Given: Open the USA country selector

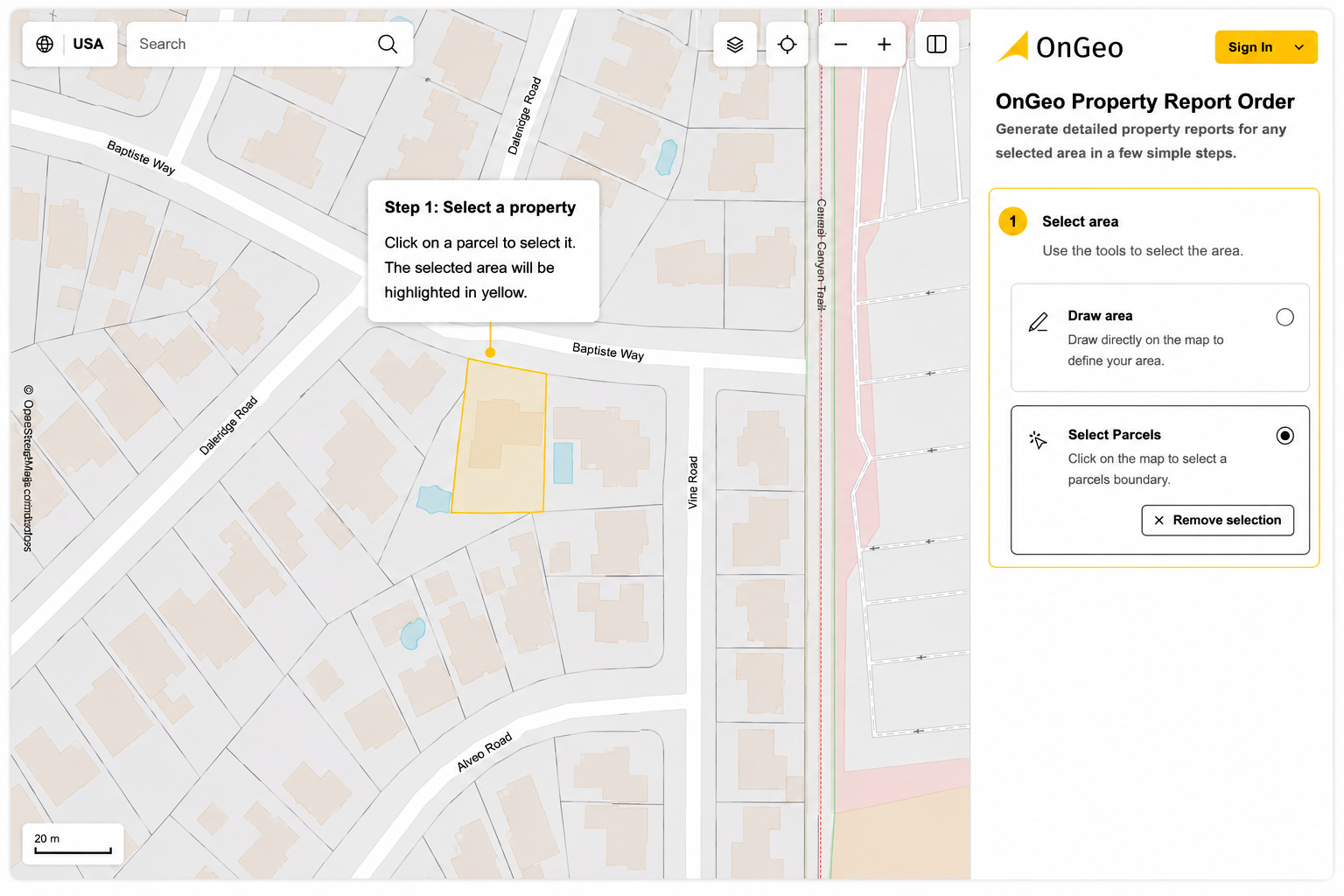Looking at the screenshot, I should tap(70, 44).
